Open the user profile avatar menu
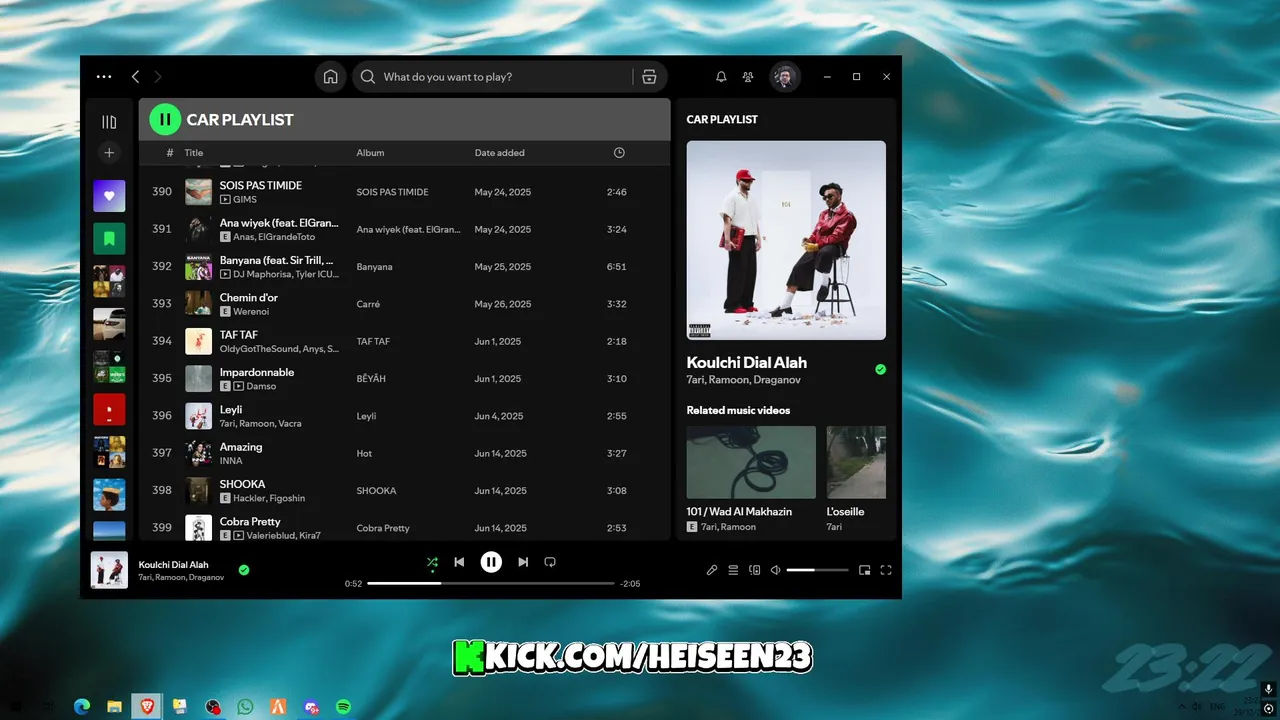 785,77
